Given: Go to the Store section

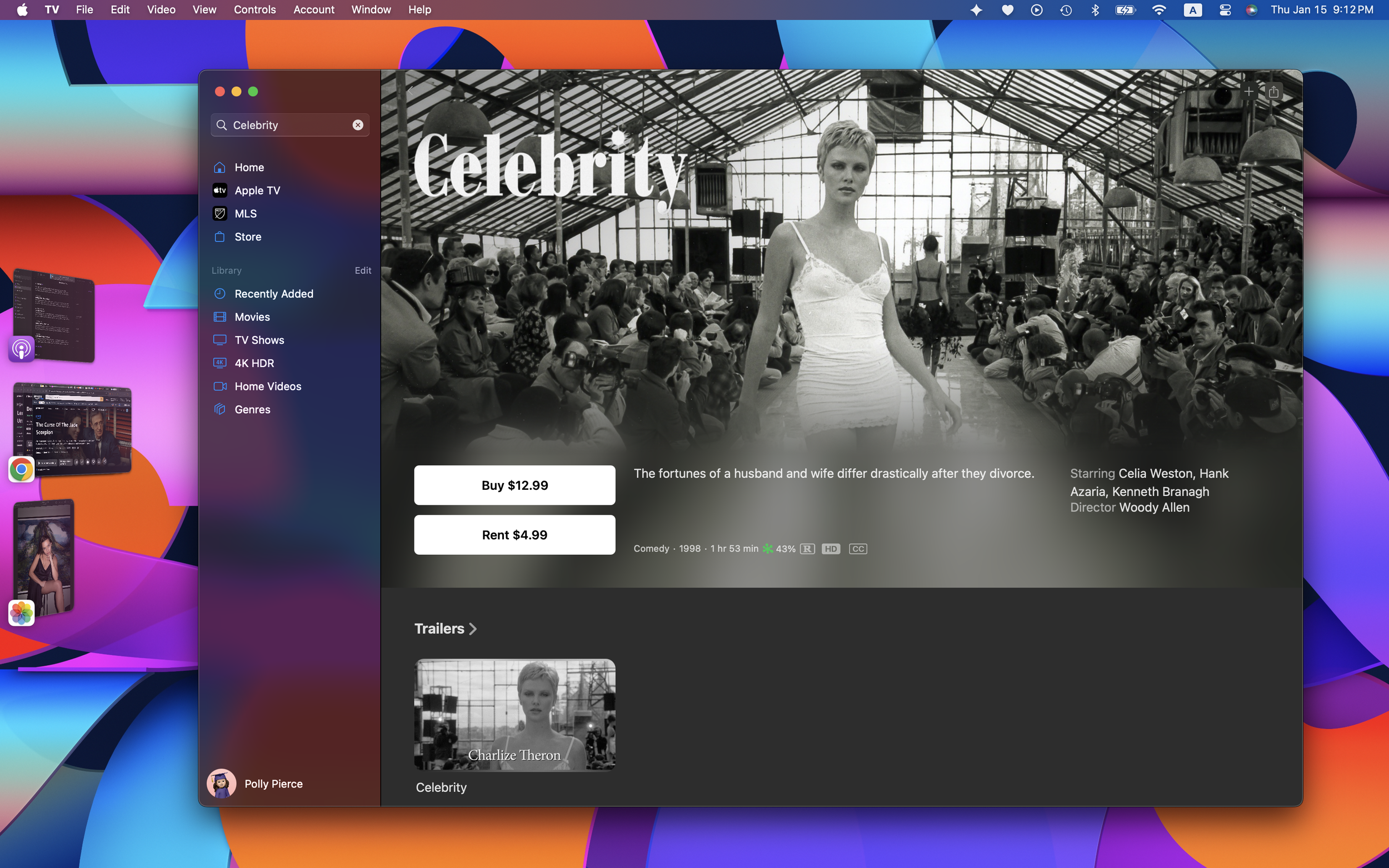Looking at the screenshot, I should 247,237.
